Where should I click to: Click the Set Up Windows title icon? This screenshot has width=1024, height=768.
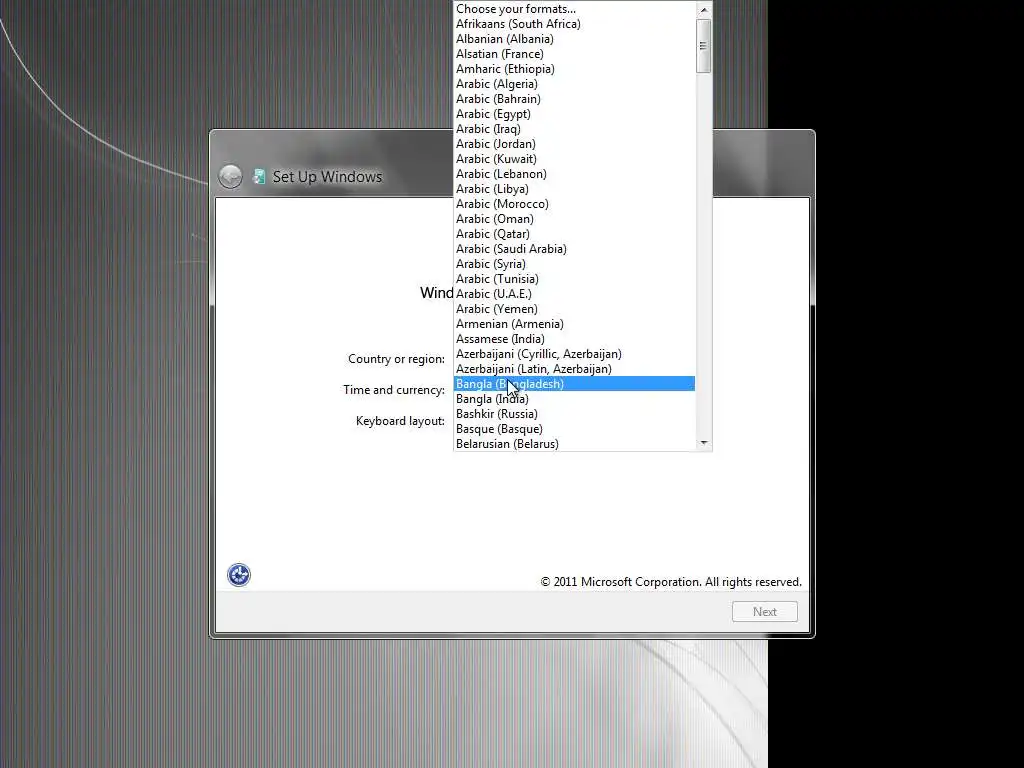pyautogui.click(x=259, y=176)
